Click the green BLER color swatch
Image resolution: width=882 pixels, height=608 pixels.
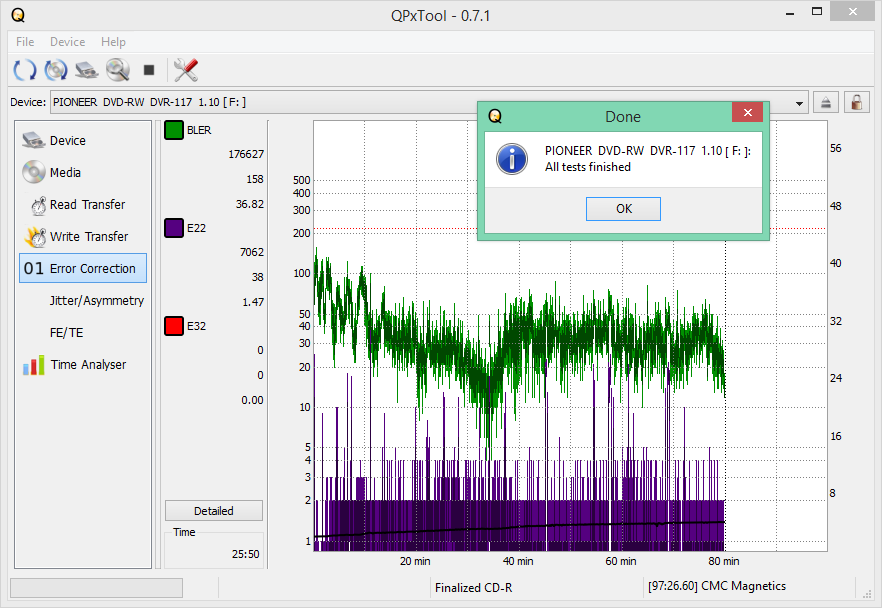pos(174,130)
